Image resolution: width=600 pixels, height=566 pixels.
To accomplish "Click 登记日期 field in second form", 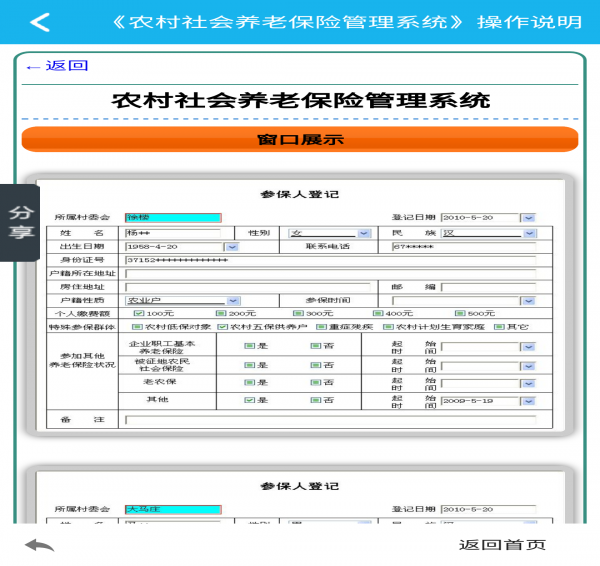I will click(x=488, y=509).
